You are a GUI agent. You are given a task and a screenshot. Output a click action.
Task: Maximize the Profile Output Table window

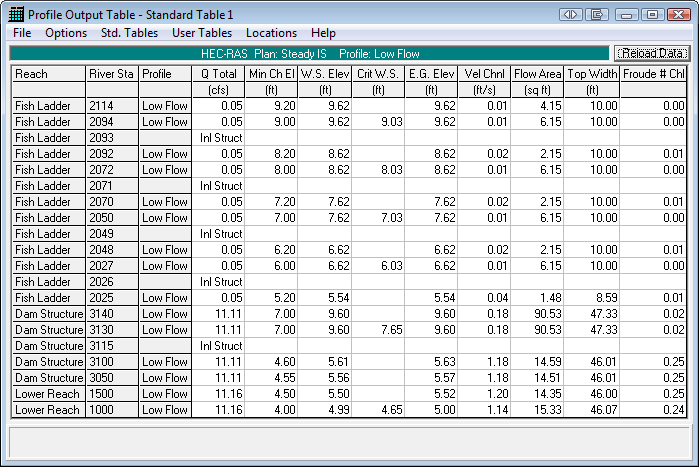click(652, 14)
